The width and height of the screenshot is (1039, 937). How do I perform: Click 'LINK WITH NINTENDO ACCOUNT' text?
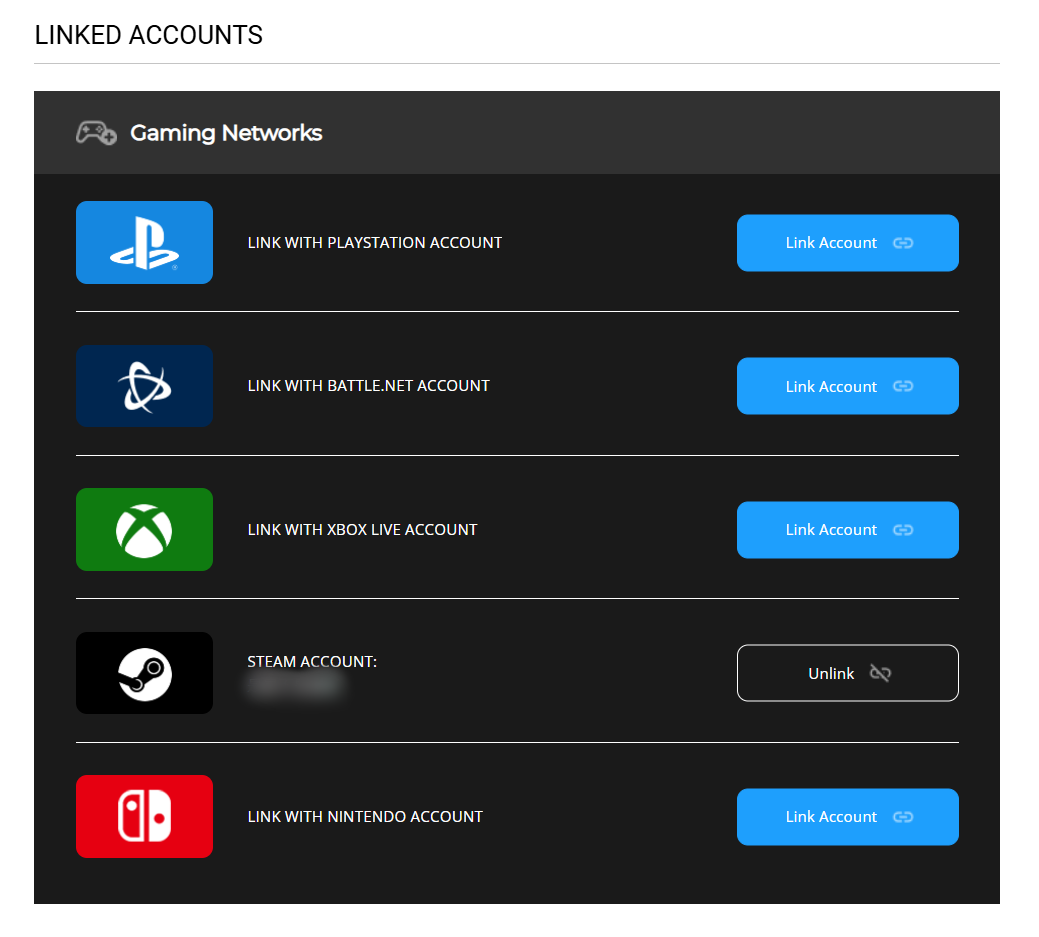(x=365, y=816)
